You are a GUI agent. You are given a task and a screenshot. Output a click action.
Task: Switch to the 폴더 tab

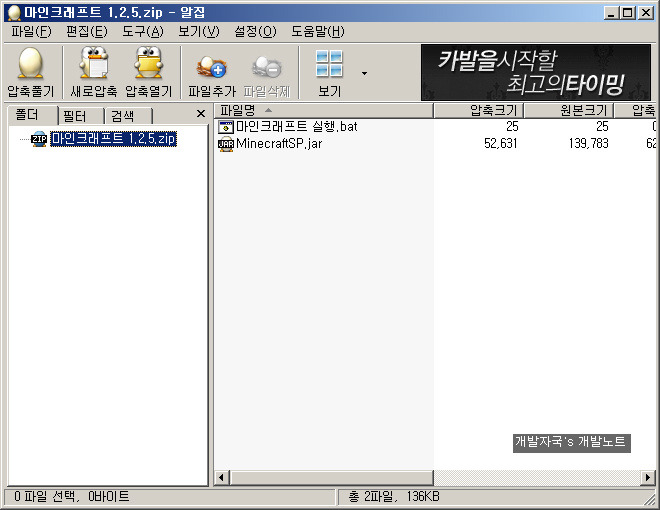coord(33,114)
